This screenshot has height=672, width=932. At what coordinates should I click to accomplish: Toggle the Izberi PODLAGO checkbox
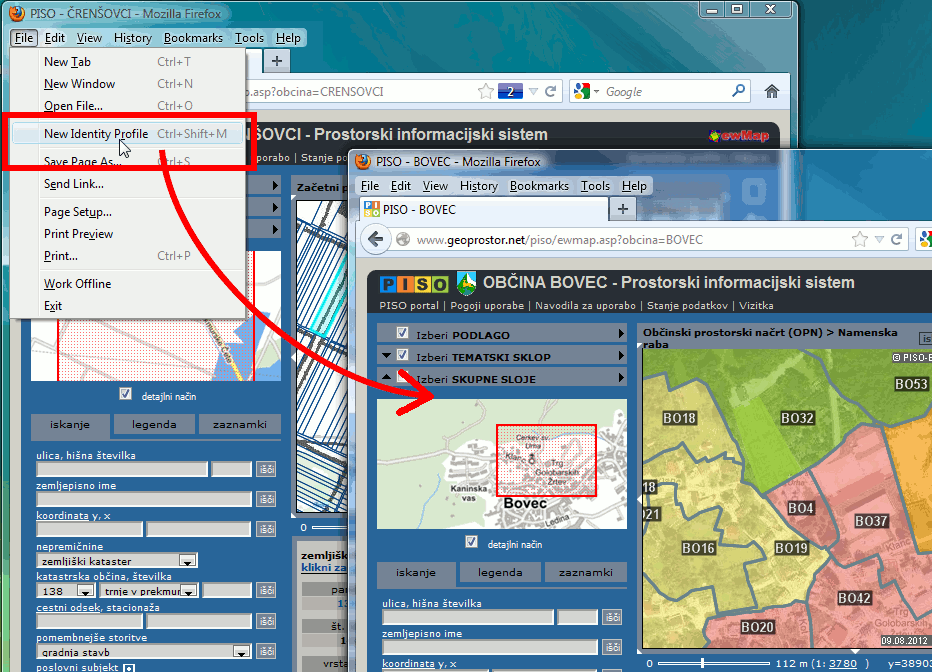[403, 334]
